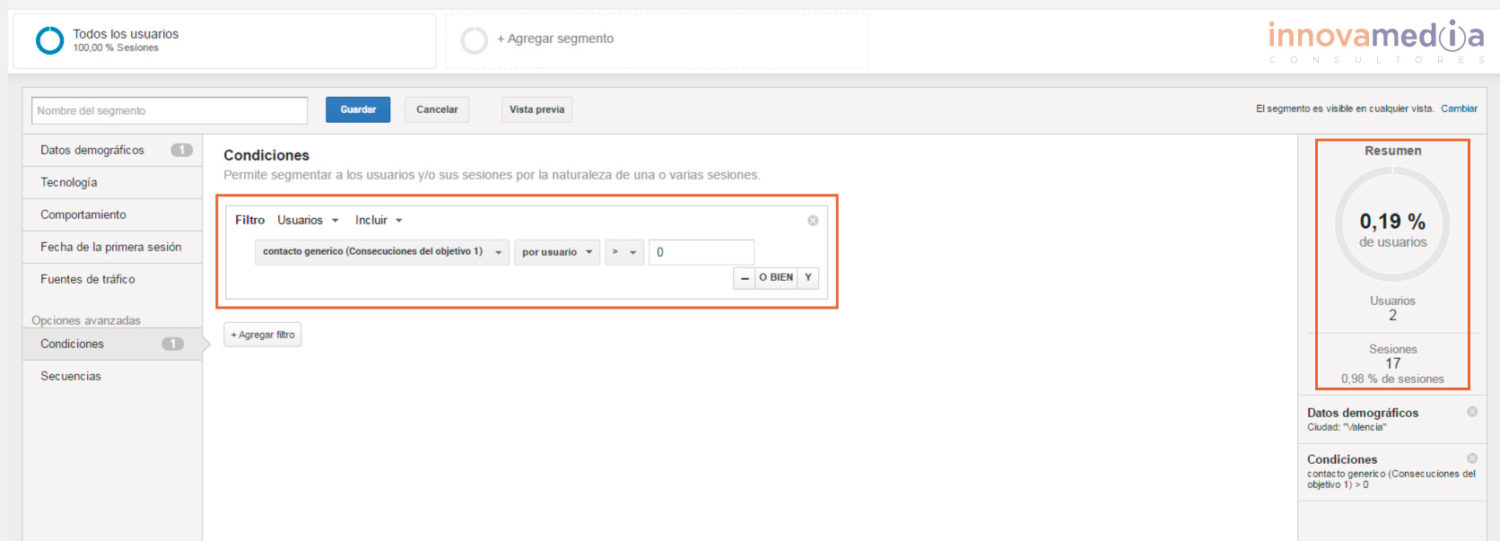Add an O BIEN condition
Image resolution: width=1500 pixels, height=541 pixels.
pos(775,277)
